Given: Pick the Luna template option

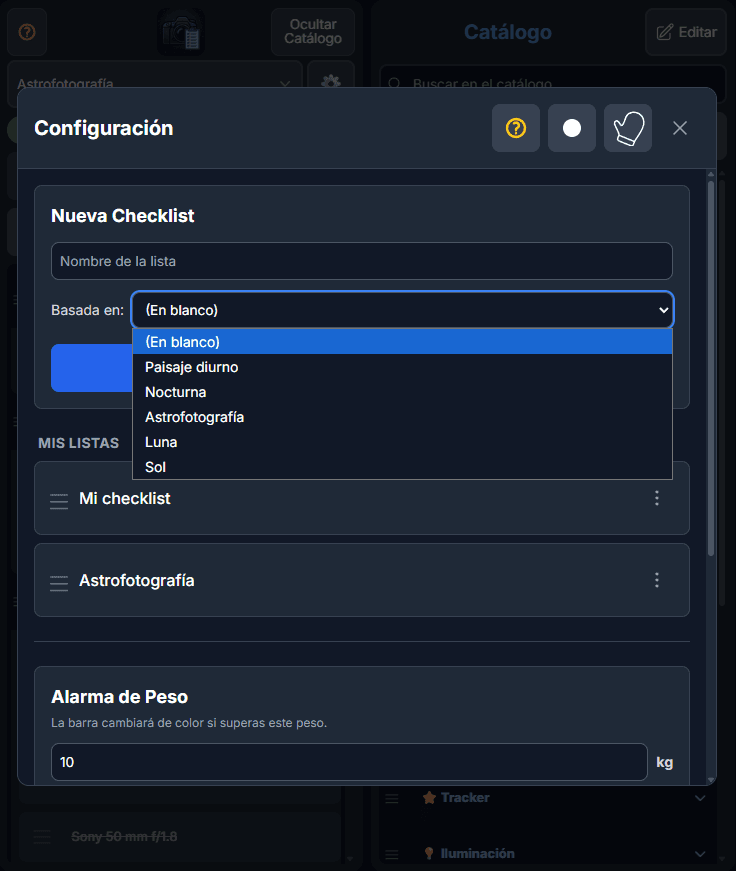Looking at the screenshot, I should (161, 442).
